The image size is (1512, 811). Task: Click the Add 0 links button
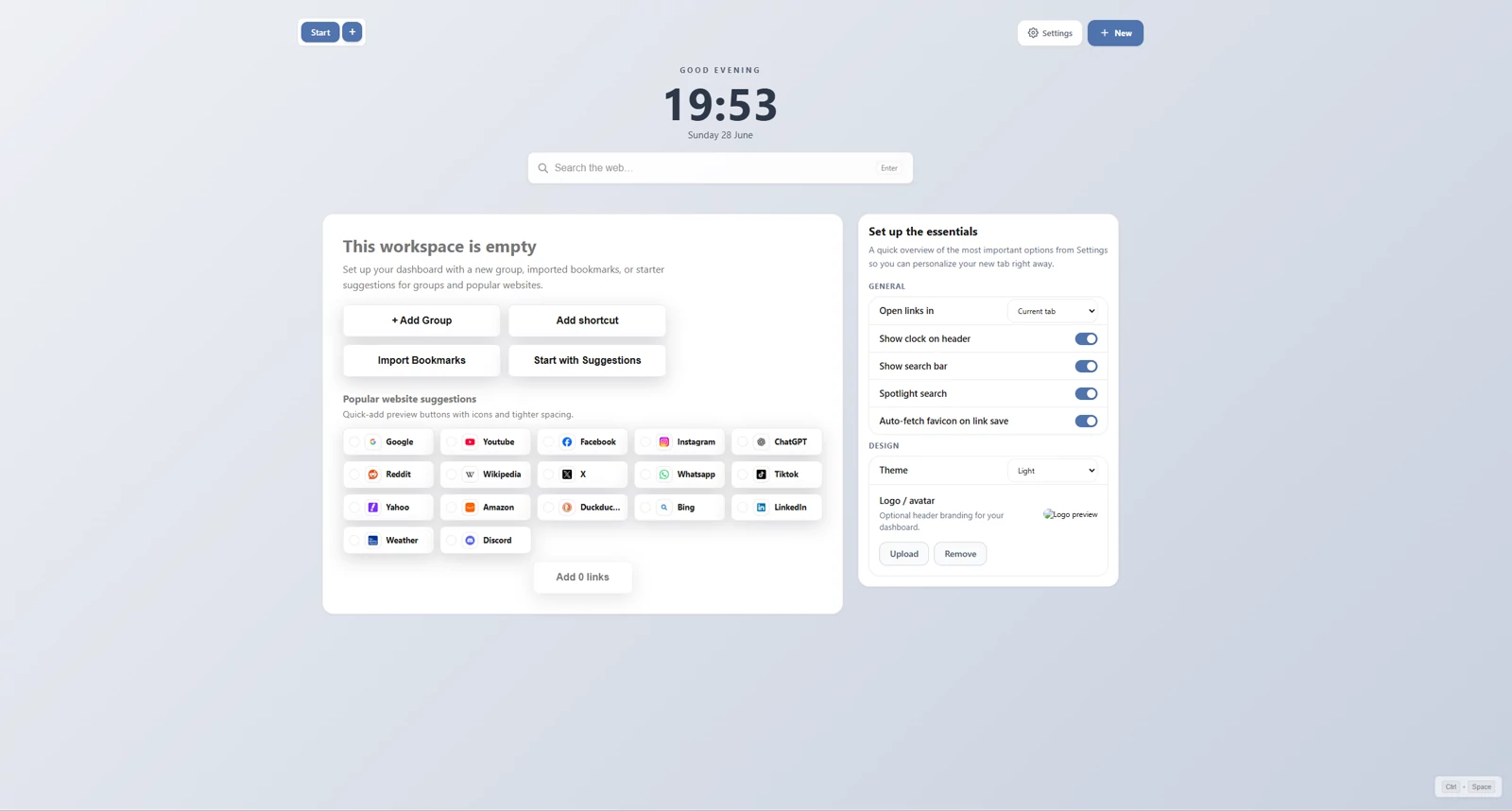click(582, 578)
